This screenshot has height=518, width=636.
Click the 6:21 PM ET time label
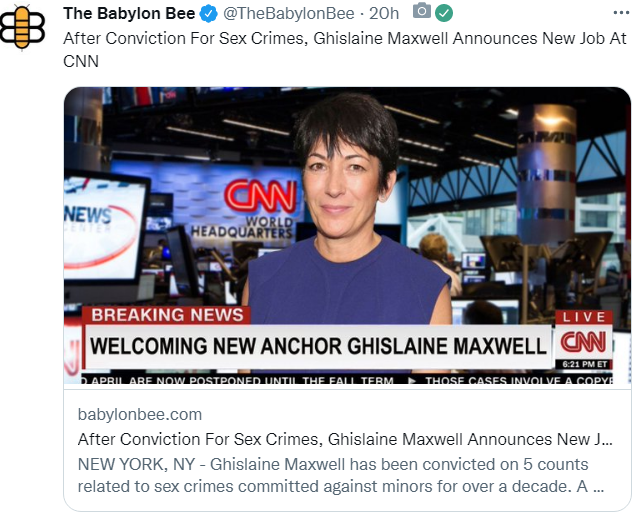pyautogui.click(x=584, y=364)
